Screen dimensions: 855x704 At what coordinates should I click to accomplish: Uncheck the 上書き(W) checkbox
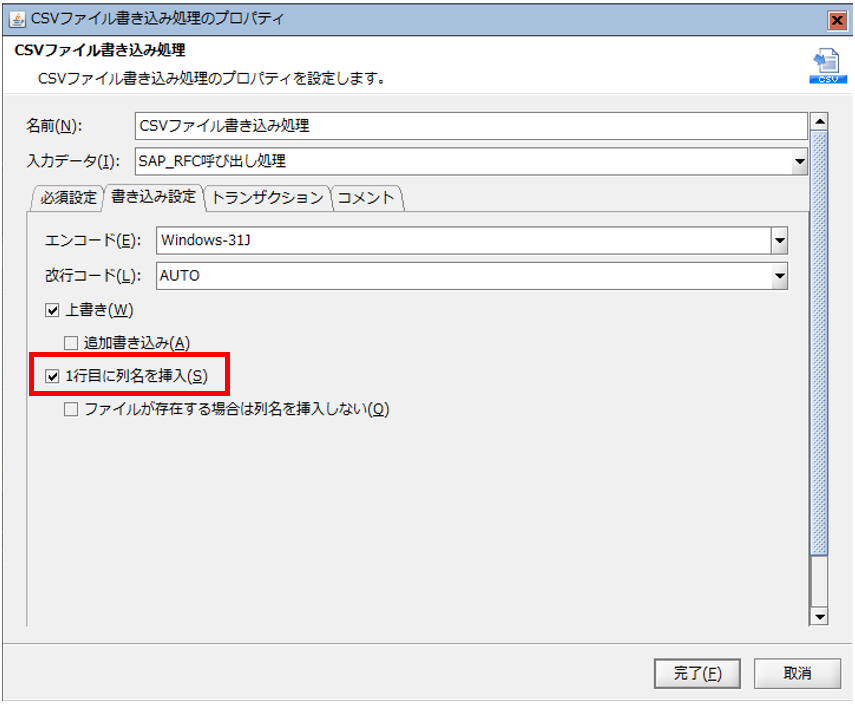[x=53, y=310]
